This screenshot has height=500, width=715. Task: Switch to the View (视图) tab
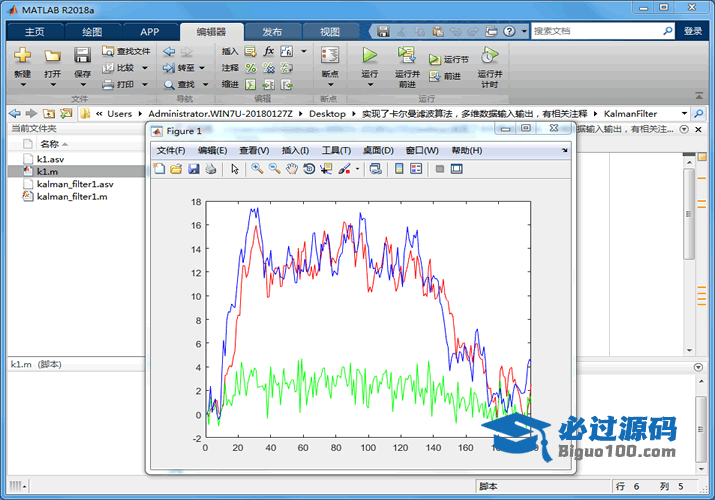[x=330, y=31]
